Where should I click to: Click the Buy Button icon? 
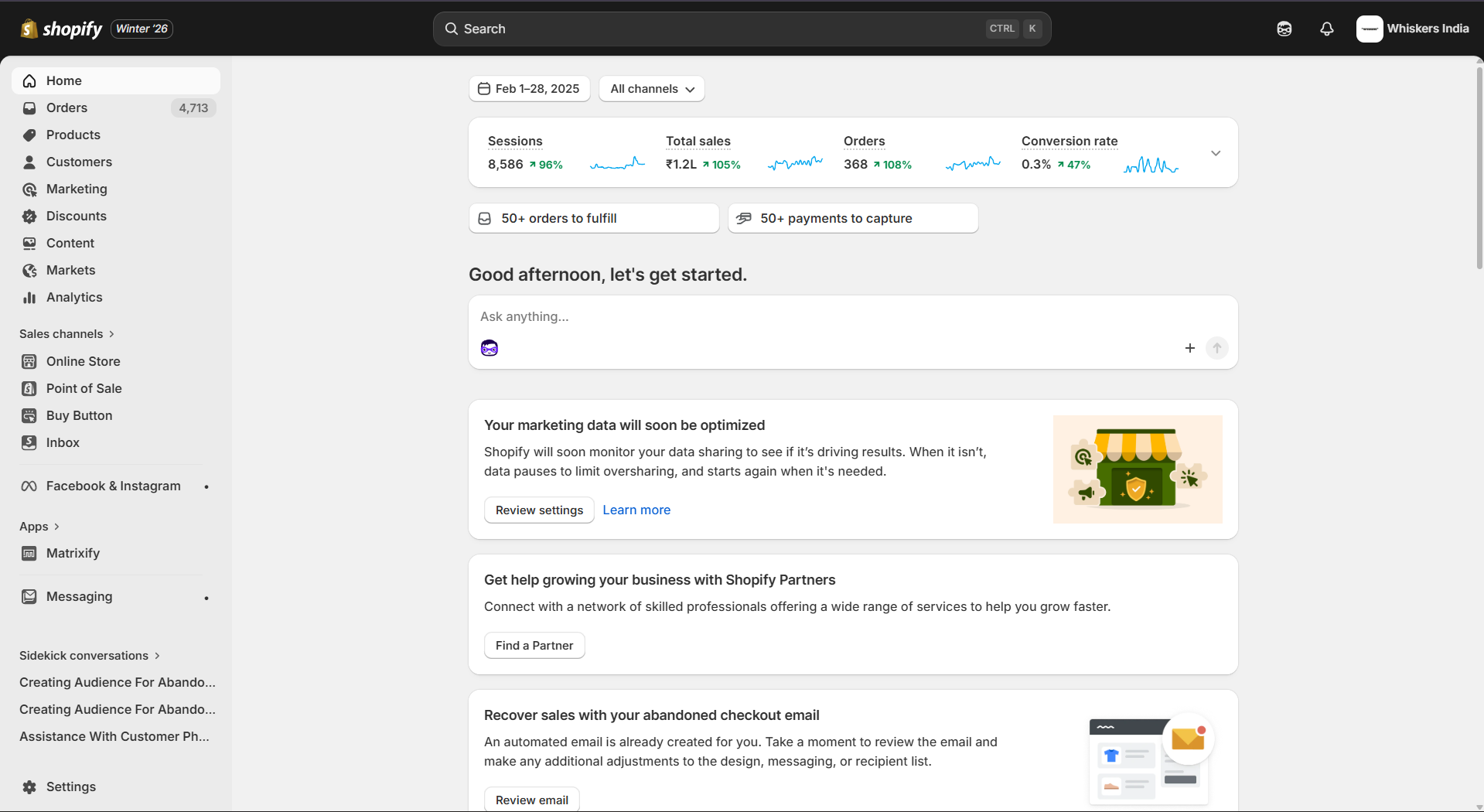point(29,415)
